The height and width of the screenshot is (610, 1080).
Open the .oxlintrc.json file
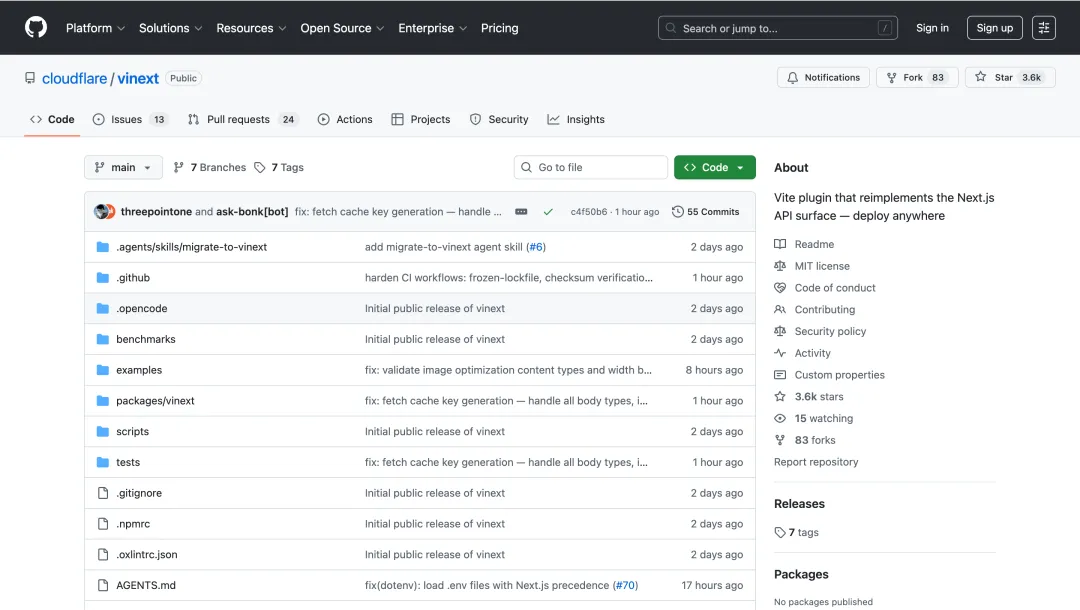coord(147,554)
